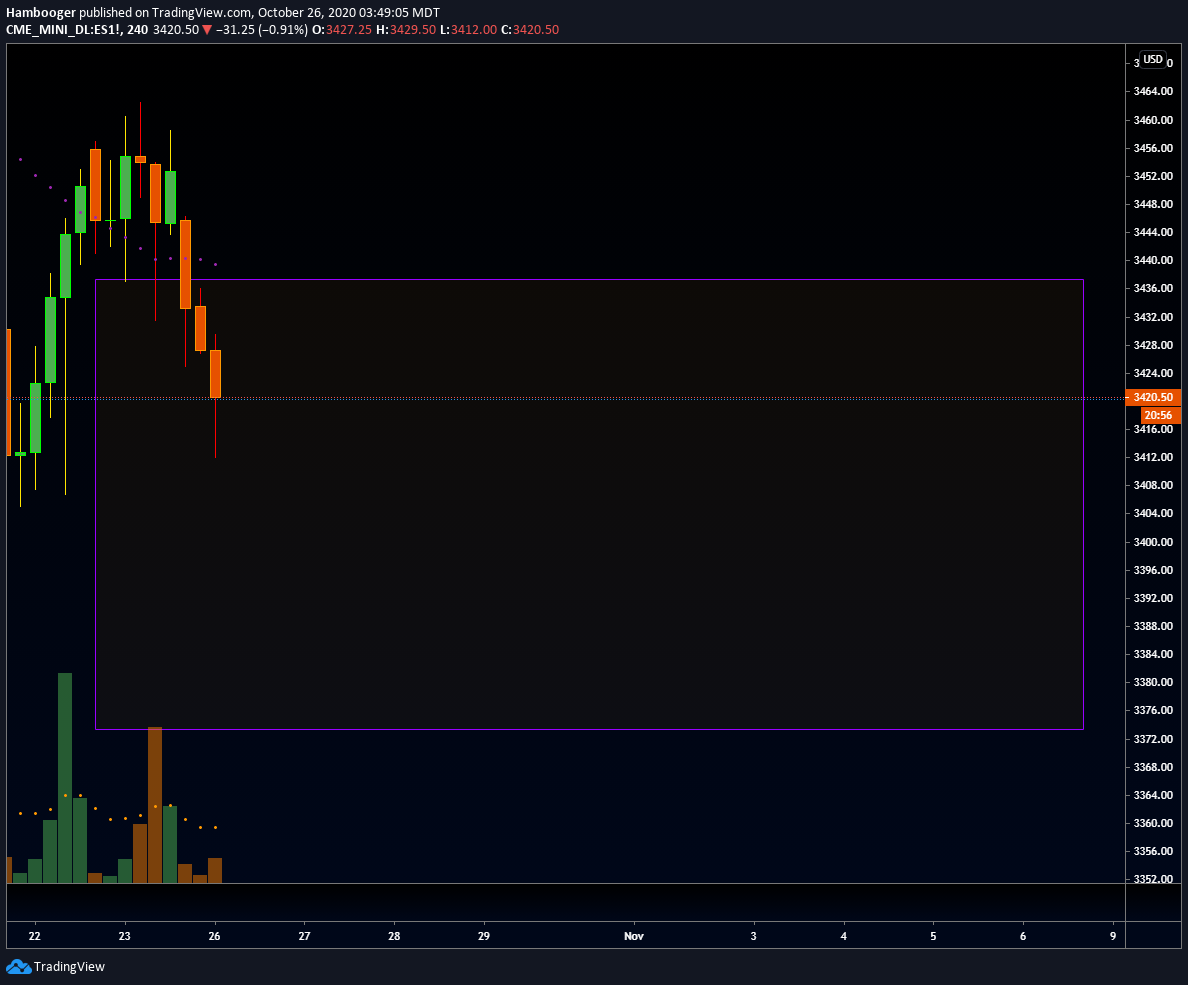
Task: Click the open value O:3427.25
Action: click(342, 30)
